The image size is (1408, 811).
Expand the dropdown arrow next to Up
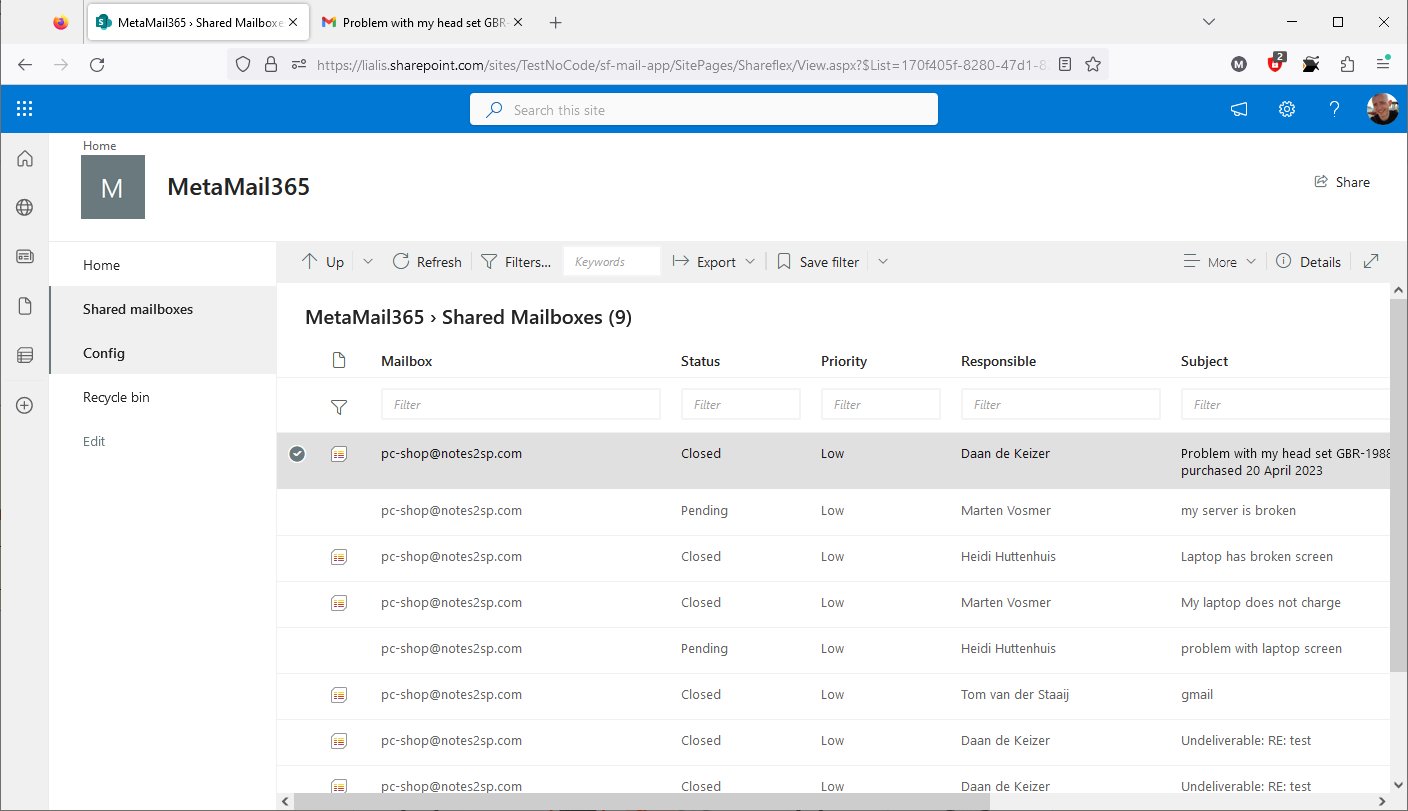[x=367, y=262]
